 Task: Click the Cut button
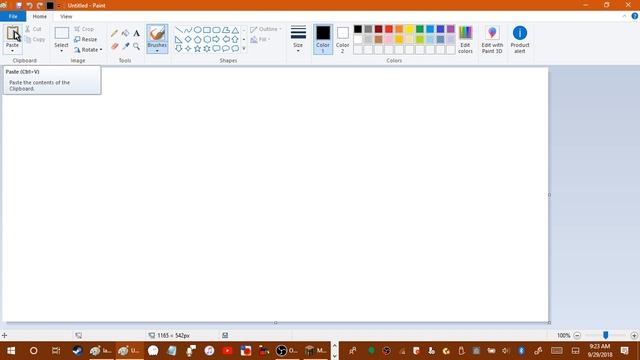[x=33, y=29]
